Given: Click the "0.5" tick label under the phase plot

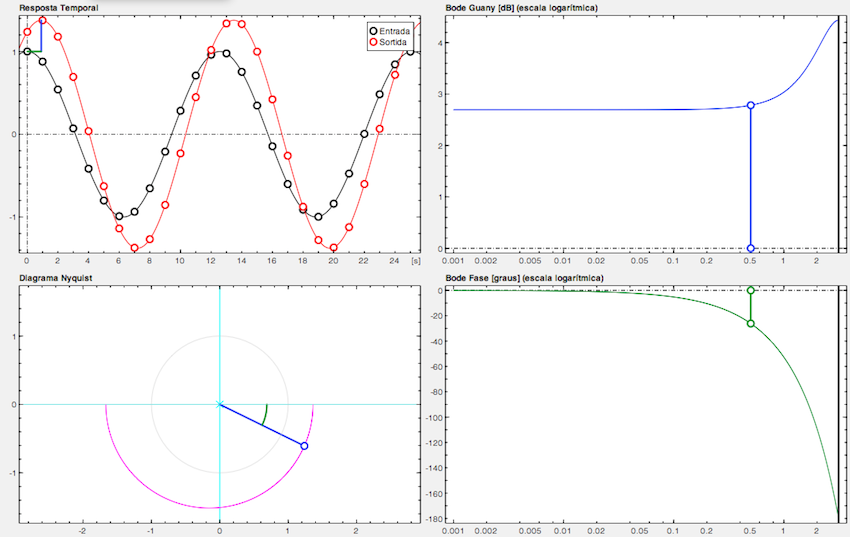Looking at the screenshot, I should pos(750,531).
